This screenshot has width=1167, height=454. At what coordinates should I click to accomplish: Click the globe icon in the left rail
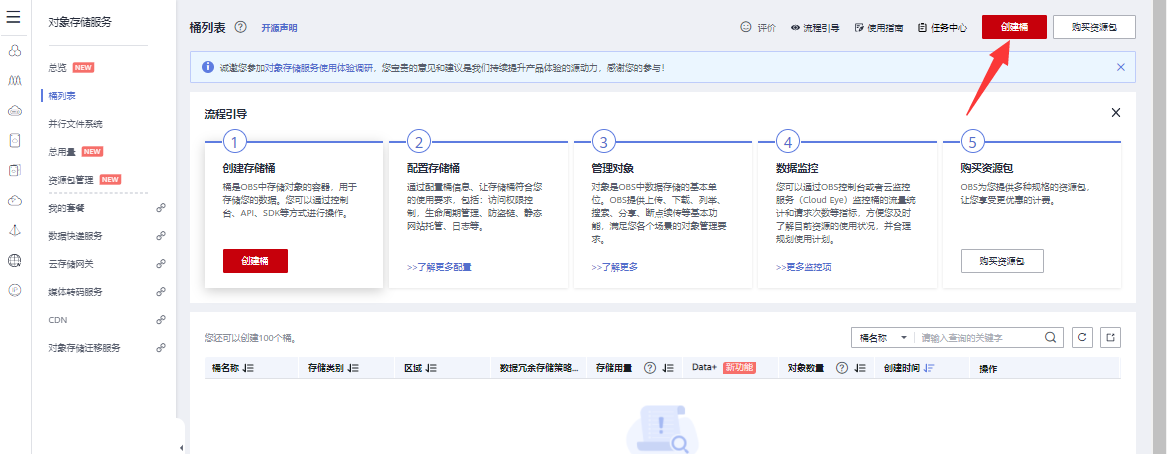[14, 260]
